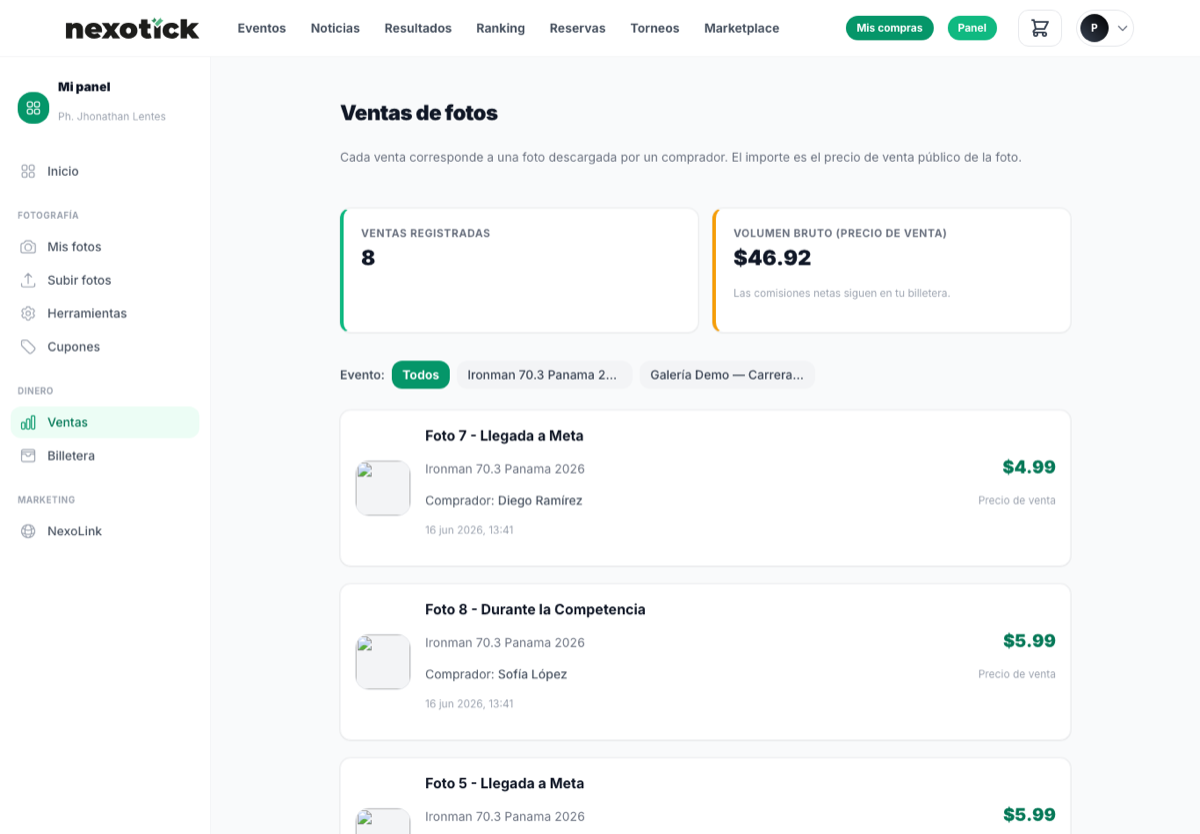Select Ventas in the sidebar
Image resolution: width=1200 pixels, height=834 pixels.
click(x=105, y=422)
